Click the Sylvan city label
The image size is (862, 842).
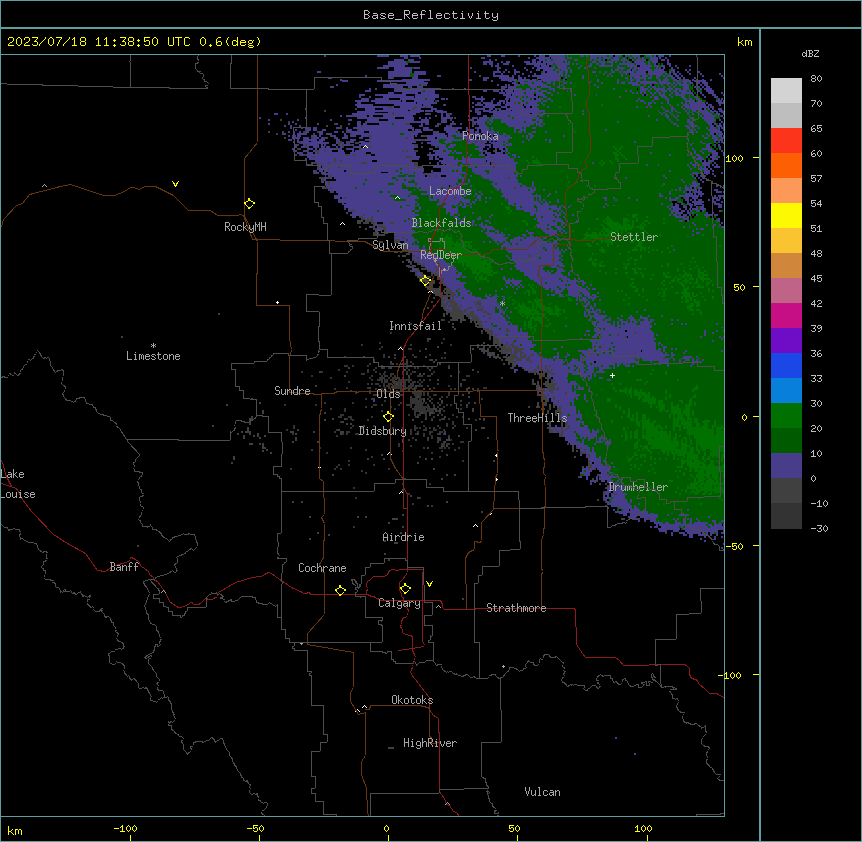390,245
